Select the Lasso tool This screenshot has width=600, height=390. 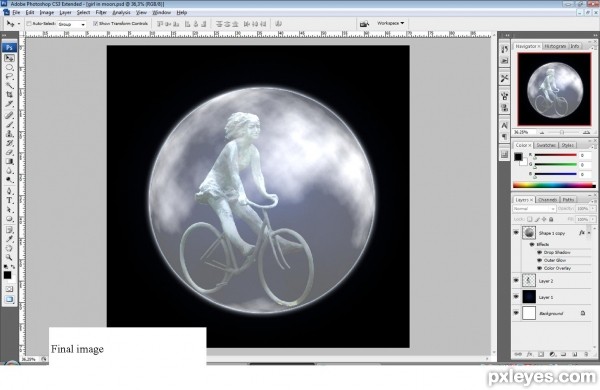tap(9, 77)
